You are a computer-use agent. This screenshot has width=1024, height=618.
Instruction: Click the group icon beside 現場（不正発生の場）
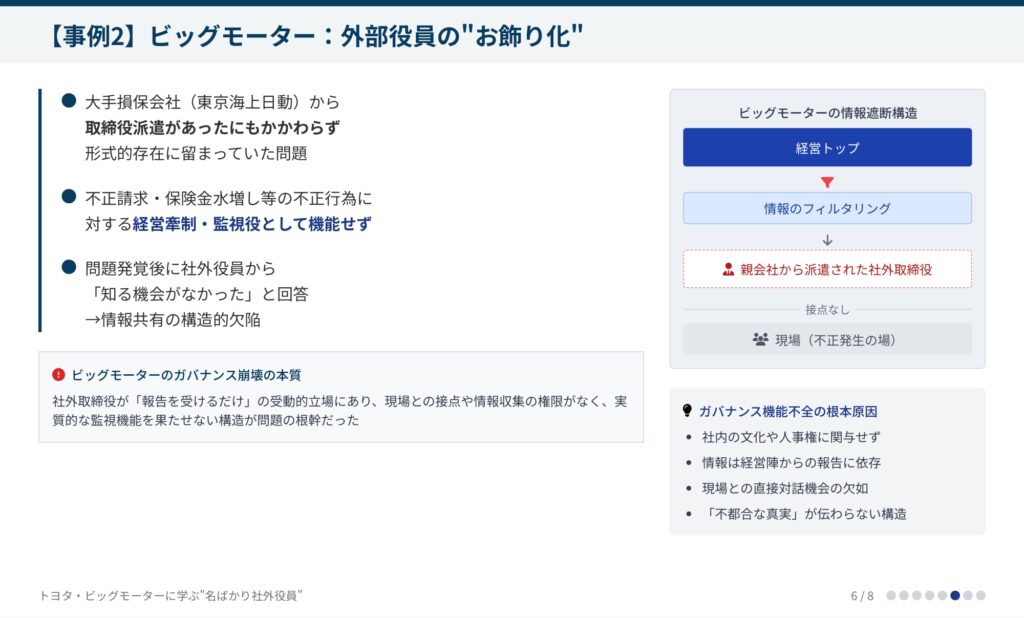coord(760,340)
